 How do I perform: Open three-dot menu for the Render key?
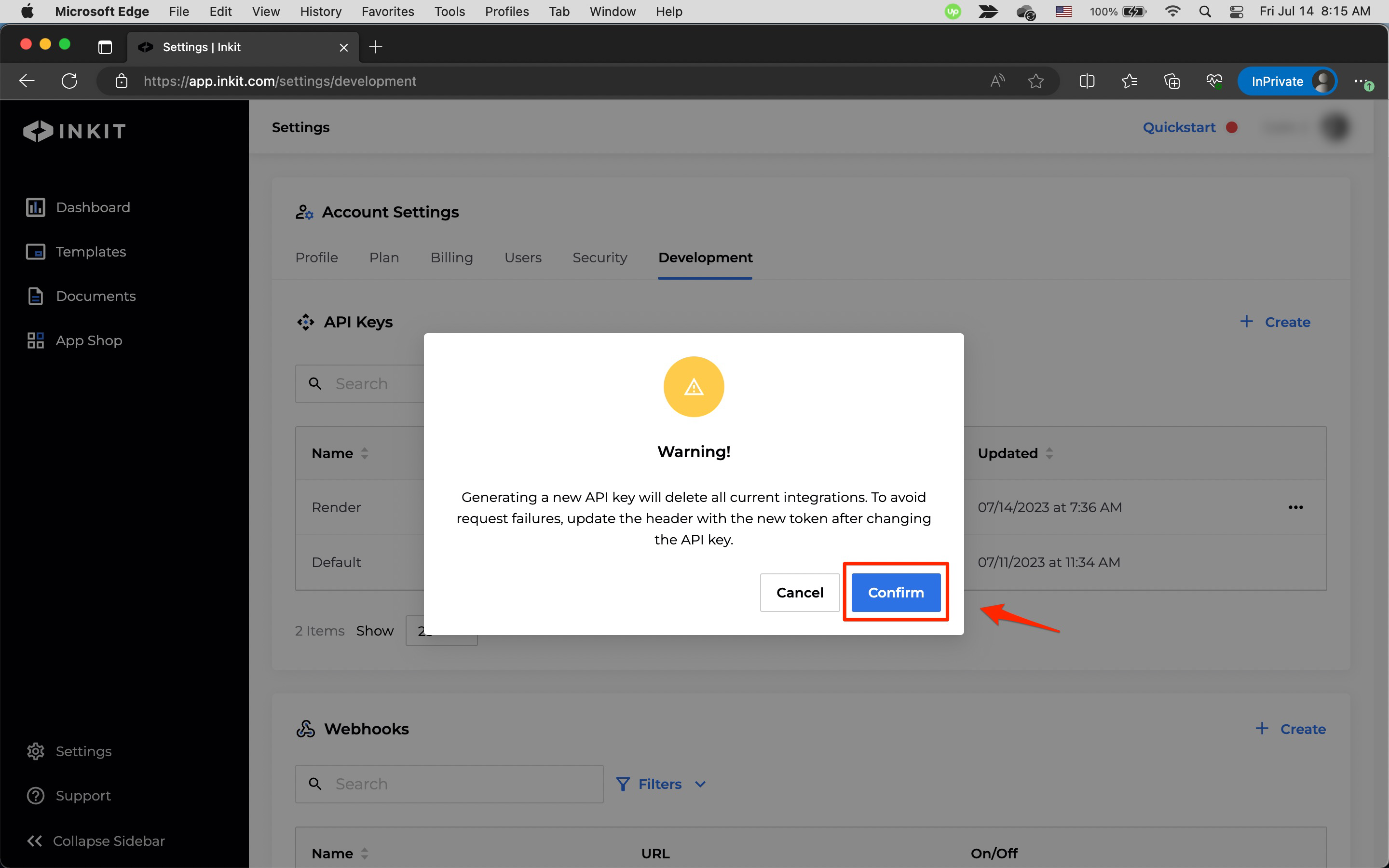1295,507
